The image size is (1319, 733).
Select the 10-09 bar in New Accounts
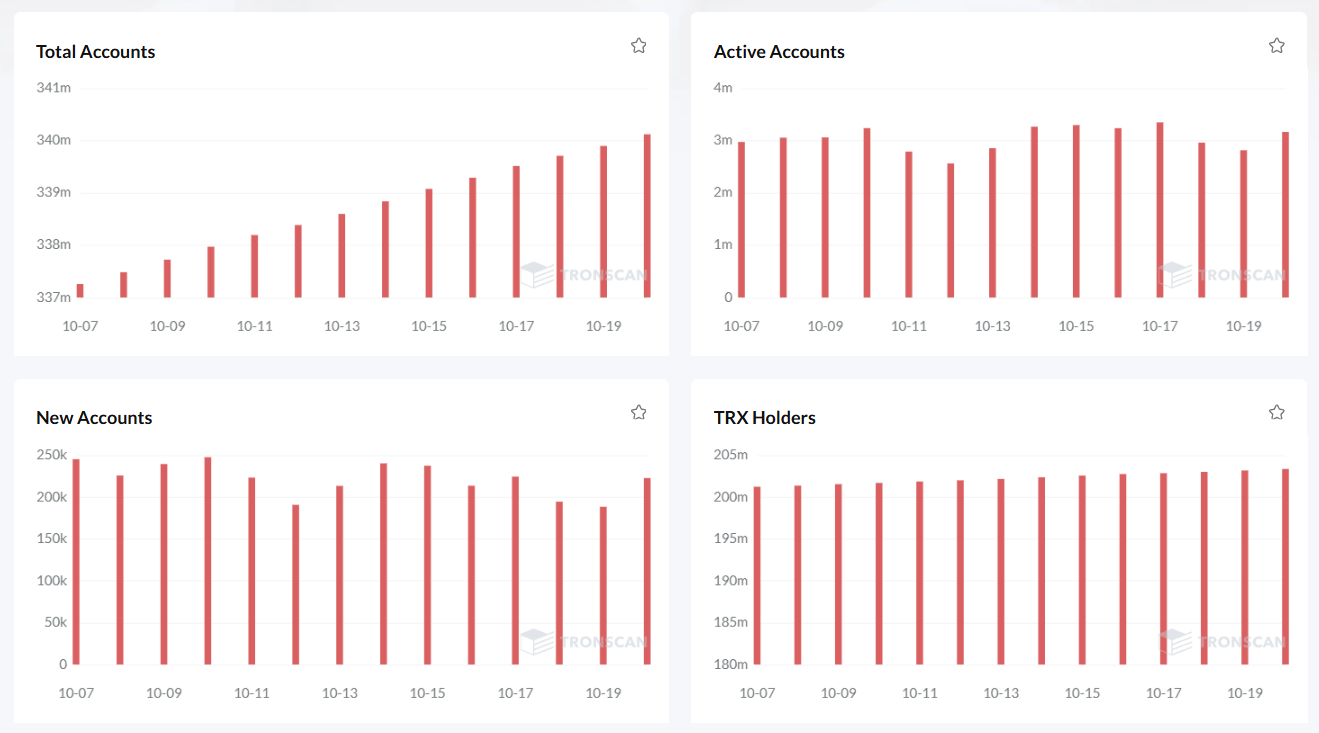(164, 564)
